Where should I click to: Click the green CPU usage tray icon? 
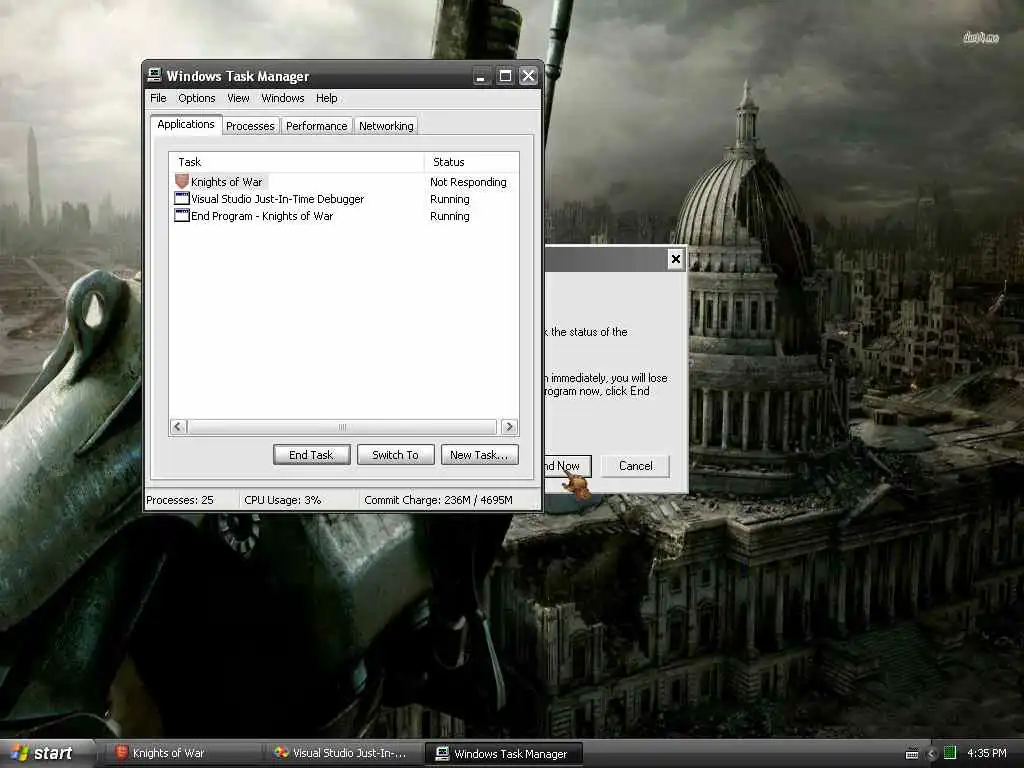[950, 753]
